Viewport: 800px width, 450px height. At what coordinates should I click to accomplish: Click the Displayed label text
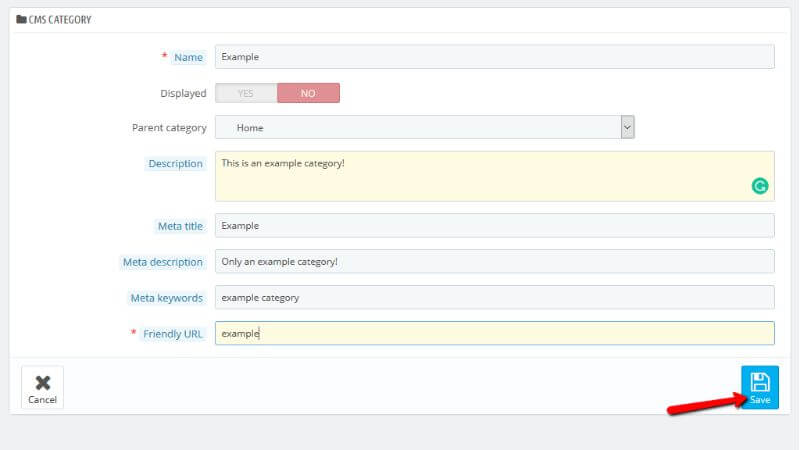point(183,93)
